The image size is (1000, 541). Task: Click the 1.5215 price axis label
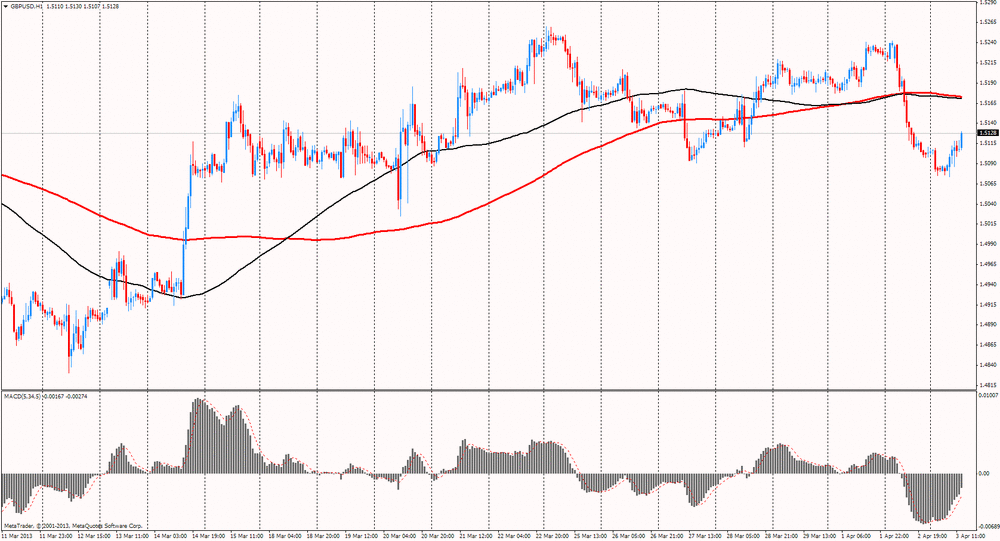[987, 63]
